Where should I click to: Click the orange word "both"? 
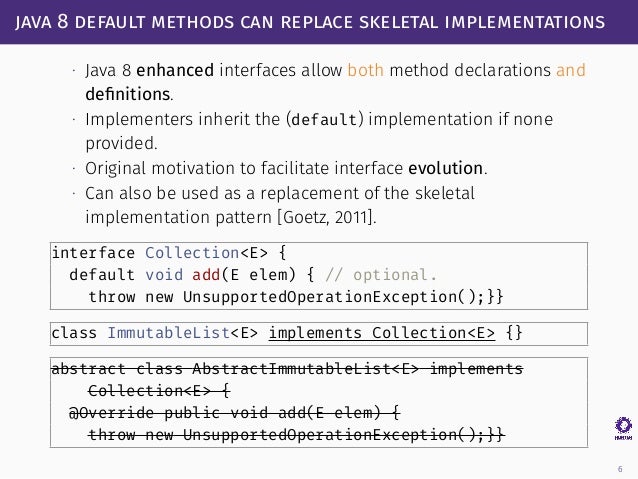365,70
